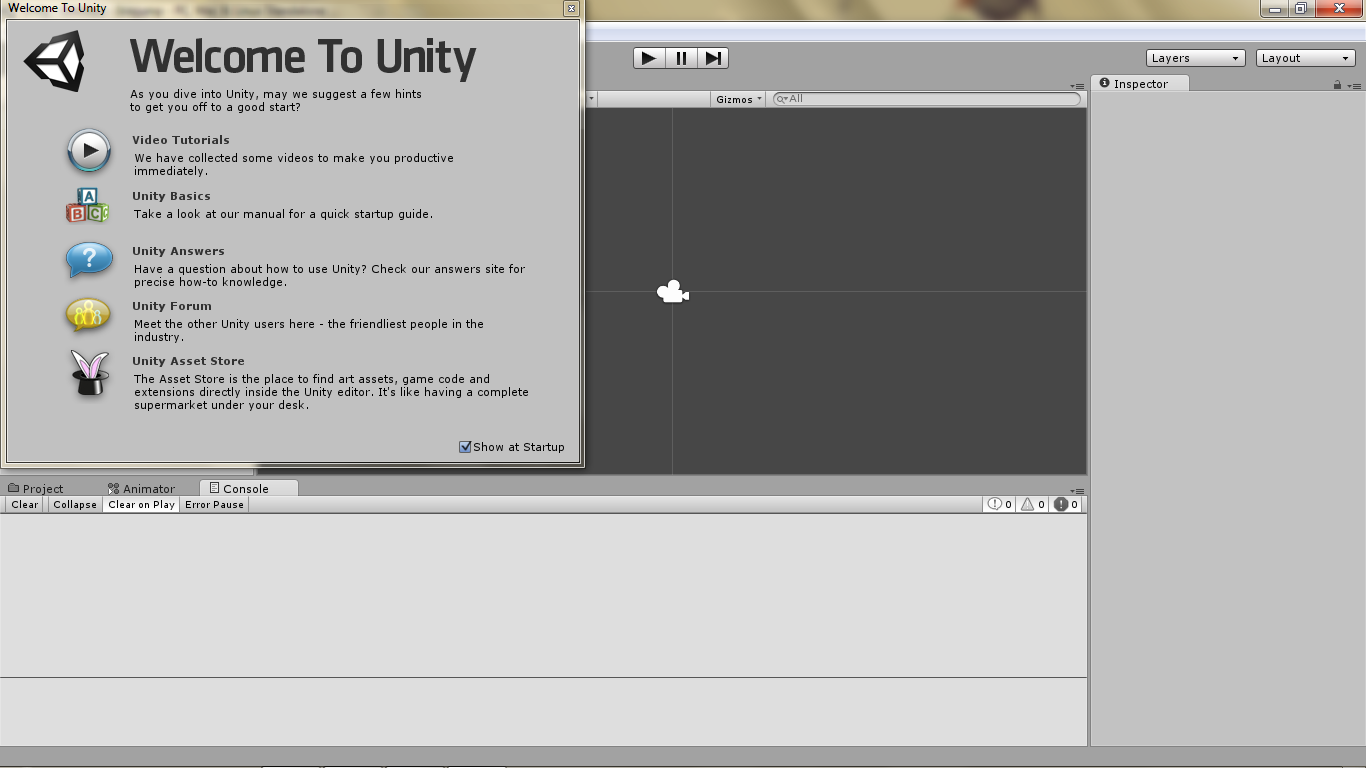This screenshot has width=1366, height=768.
Task: Enable Error Pause in the Console
Action: 214,504
